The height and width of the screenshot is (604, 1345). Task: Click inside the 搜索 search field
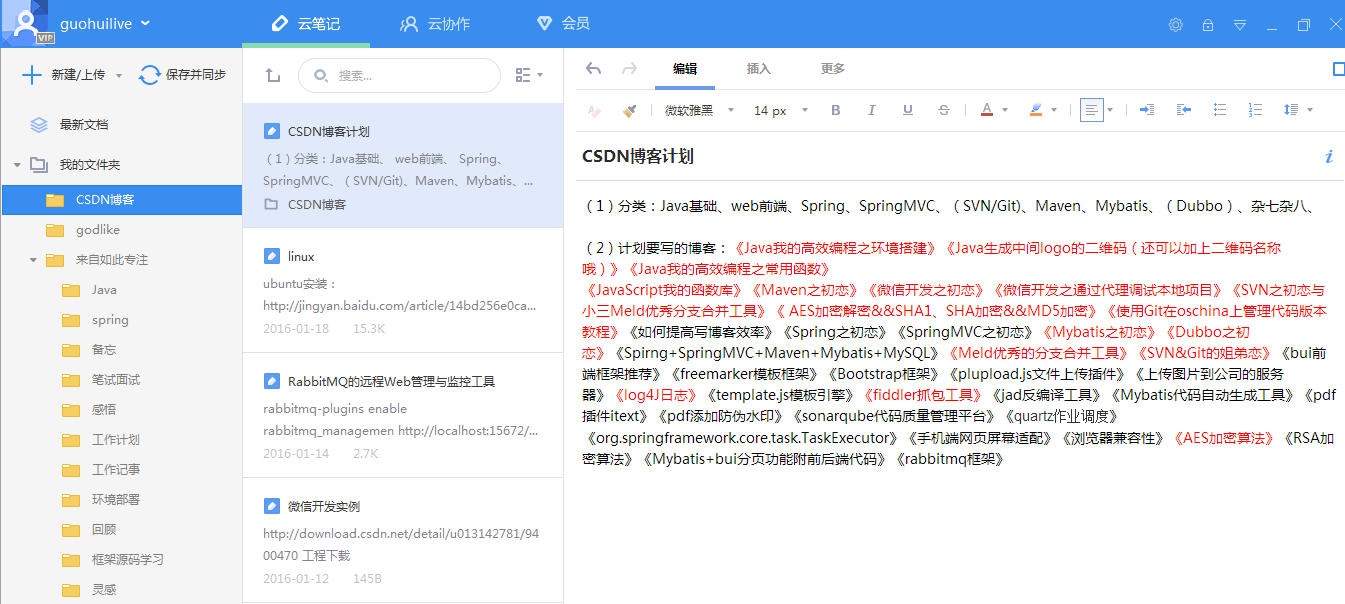click(x=400, y=75)
